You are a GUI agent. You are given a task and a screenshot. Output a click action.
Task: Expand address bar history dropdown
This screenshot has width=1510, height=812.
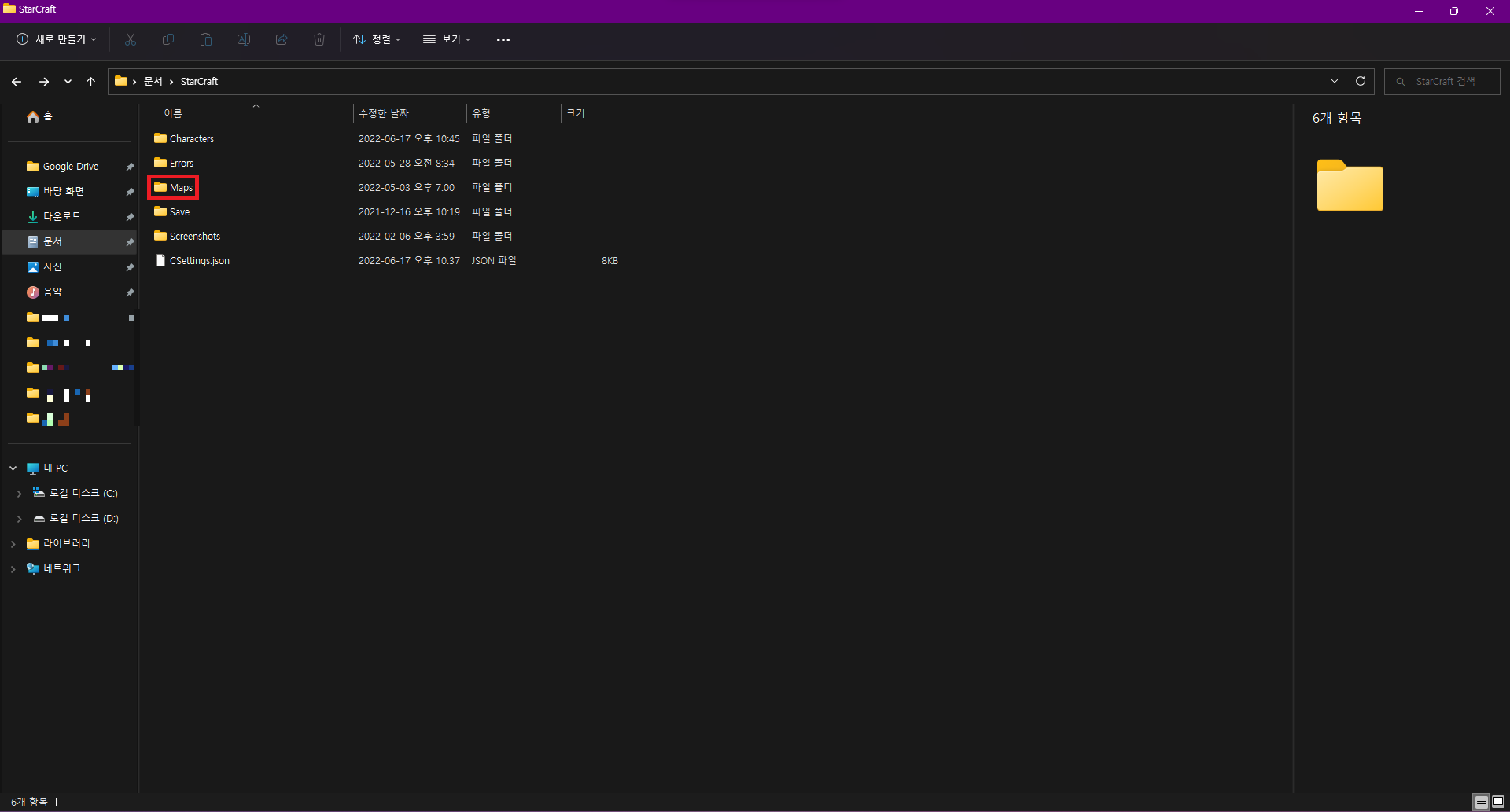[1335, 81]
